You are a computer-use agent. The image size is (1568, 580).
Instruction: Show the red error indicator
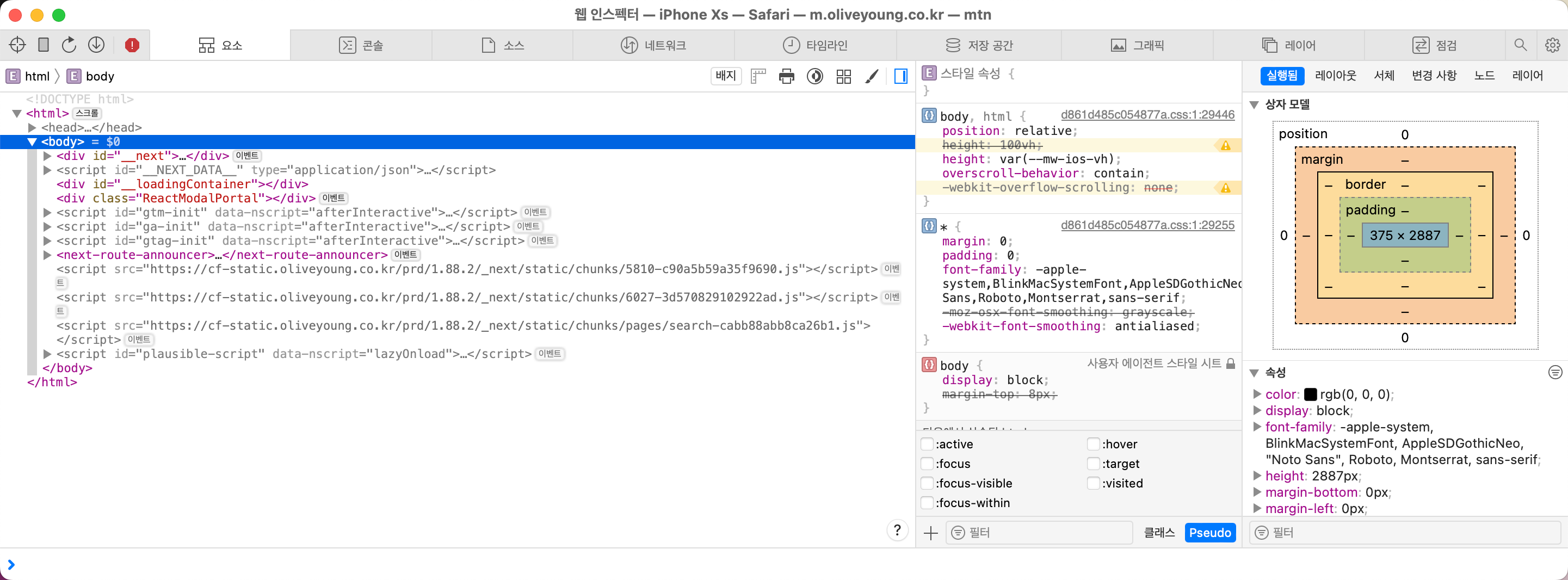pos(132,45)
